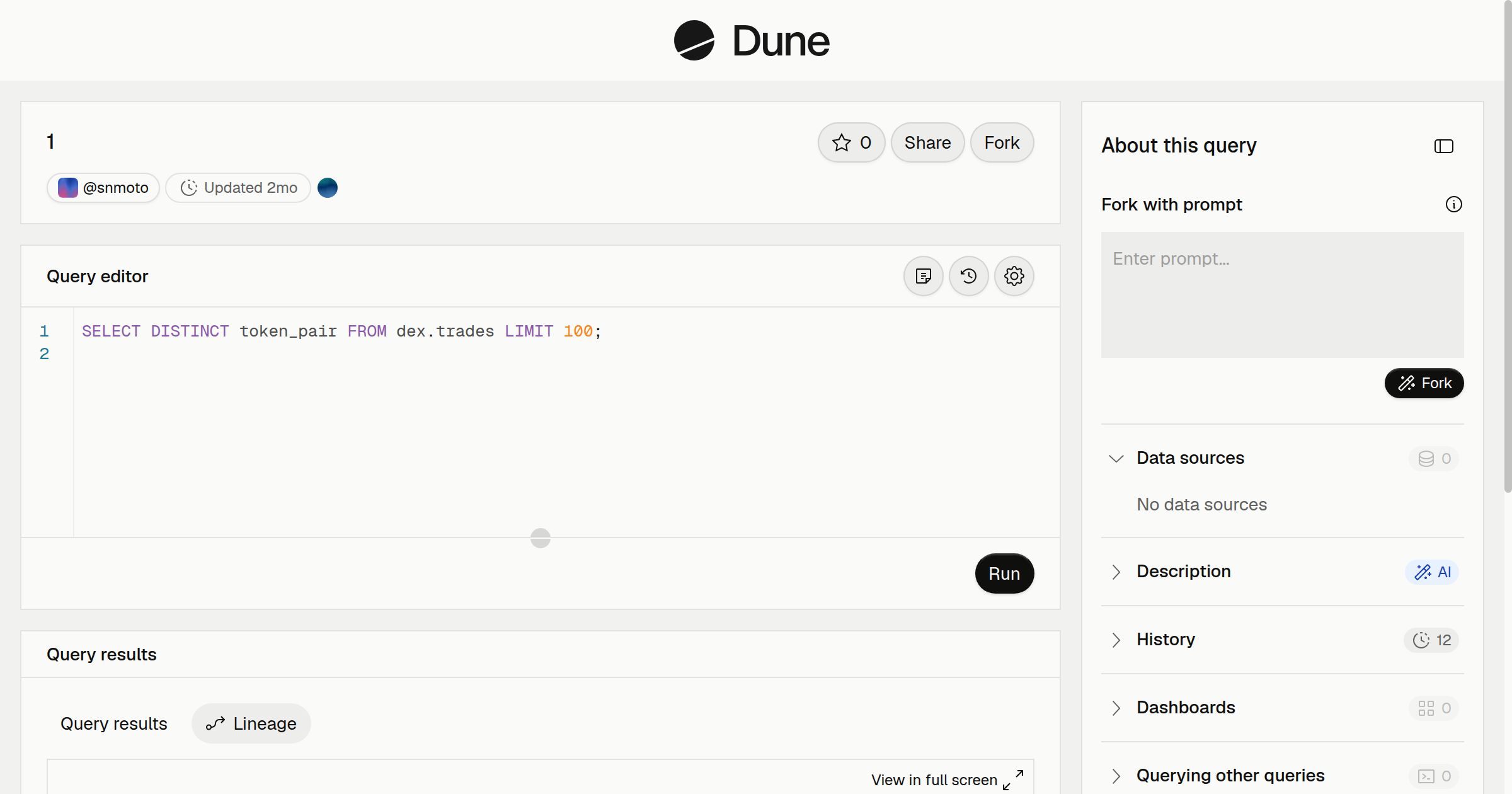Viewport: 1512px width, 794px height.
Task: Click the Dashboards count badge
Action: pos(1434,708)
